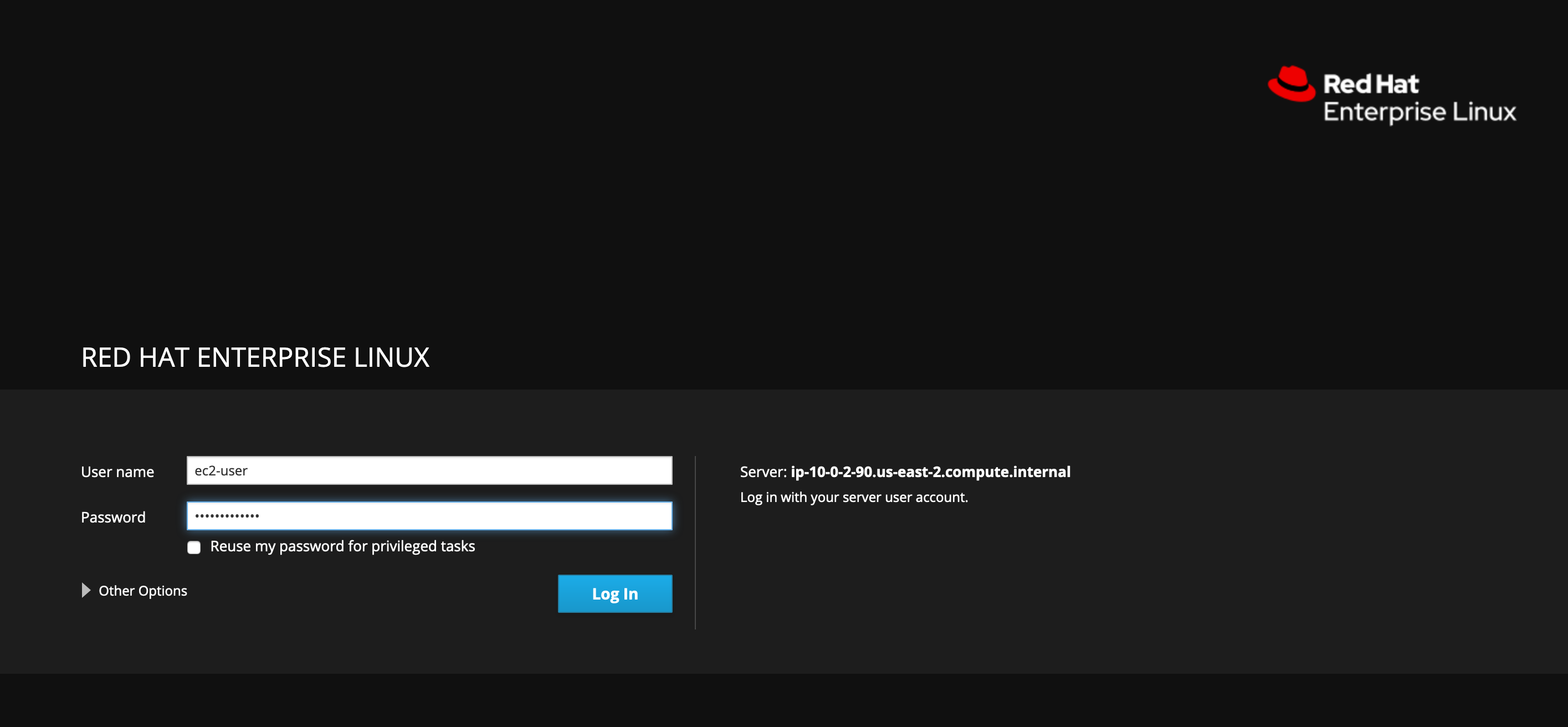Click 'Log in with your server user account.' text
Image resolution: width=1568 pixels, height=727 pixels.
tap(853, 498)
